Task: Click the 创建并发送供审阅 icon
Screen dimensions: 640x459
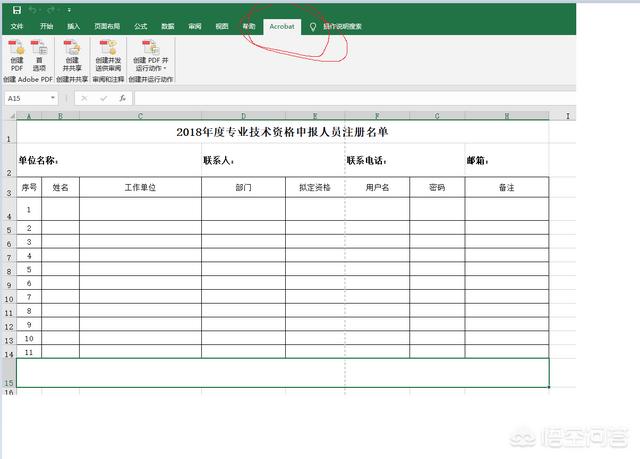Action: click(108, 55)
